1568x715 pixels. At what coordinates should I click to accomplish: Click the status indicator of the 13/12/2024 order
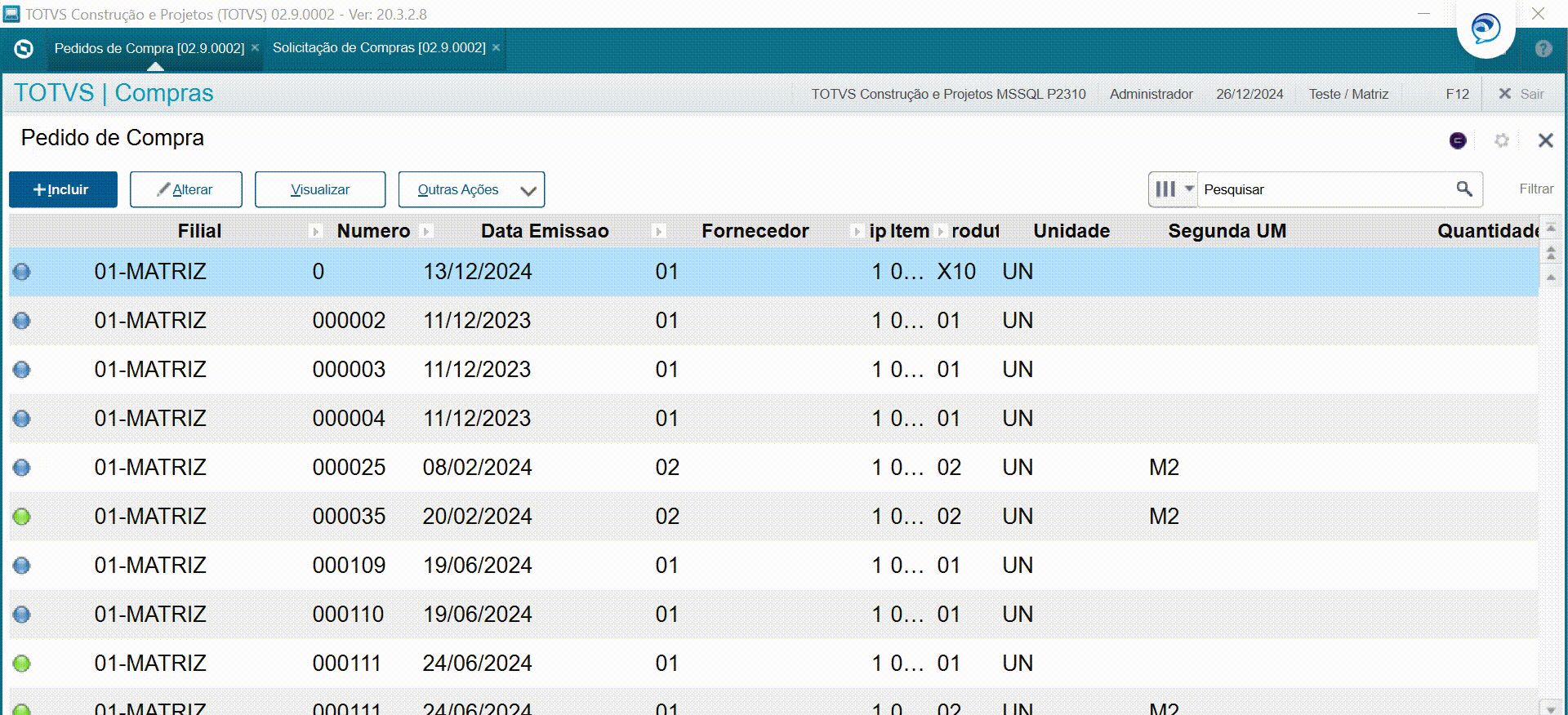[22, 272]
